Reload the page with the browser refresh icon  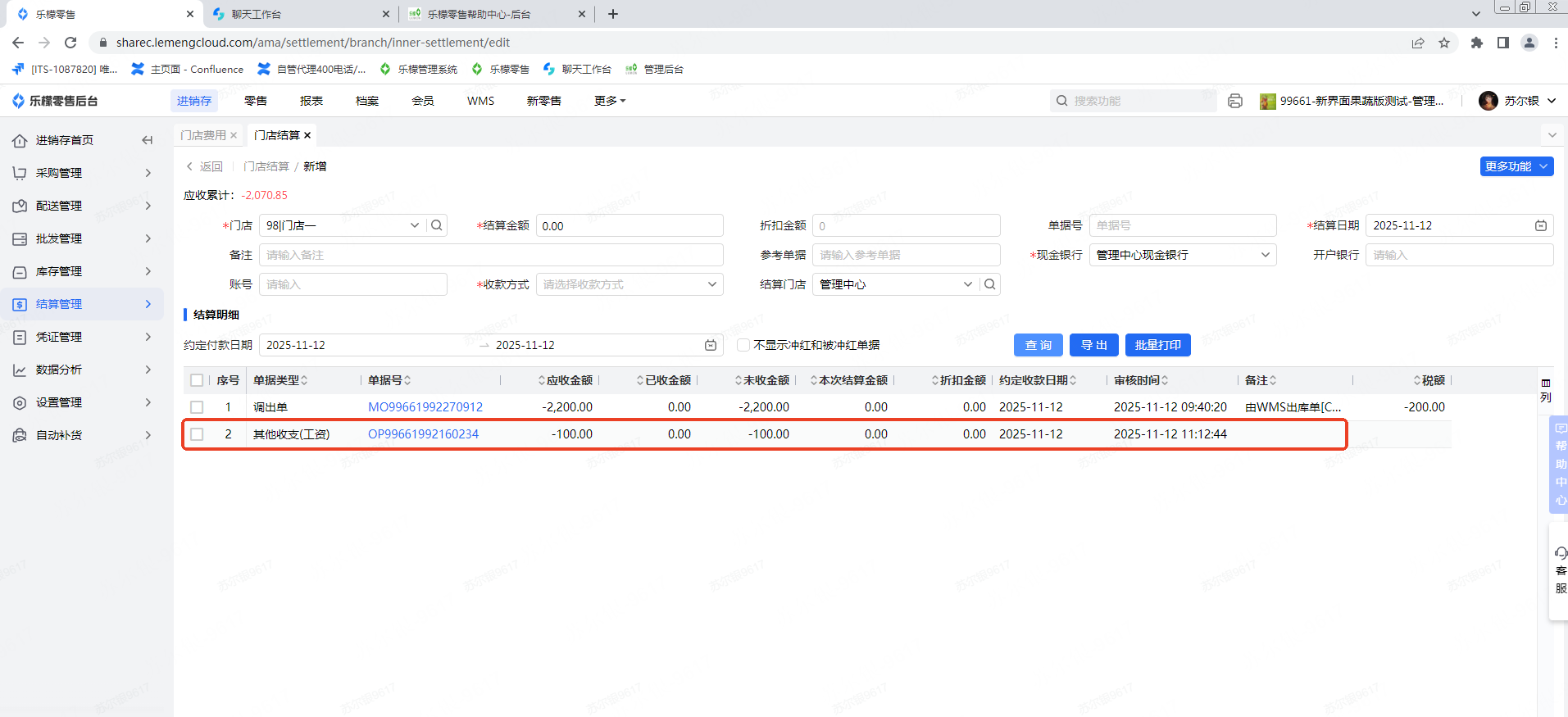pos(70,43)
